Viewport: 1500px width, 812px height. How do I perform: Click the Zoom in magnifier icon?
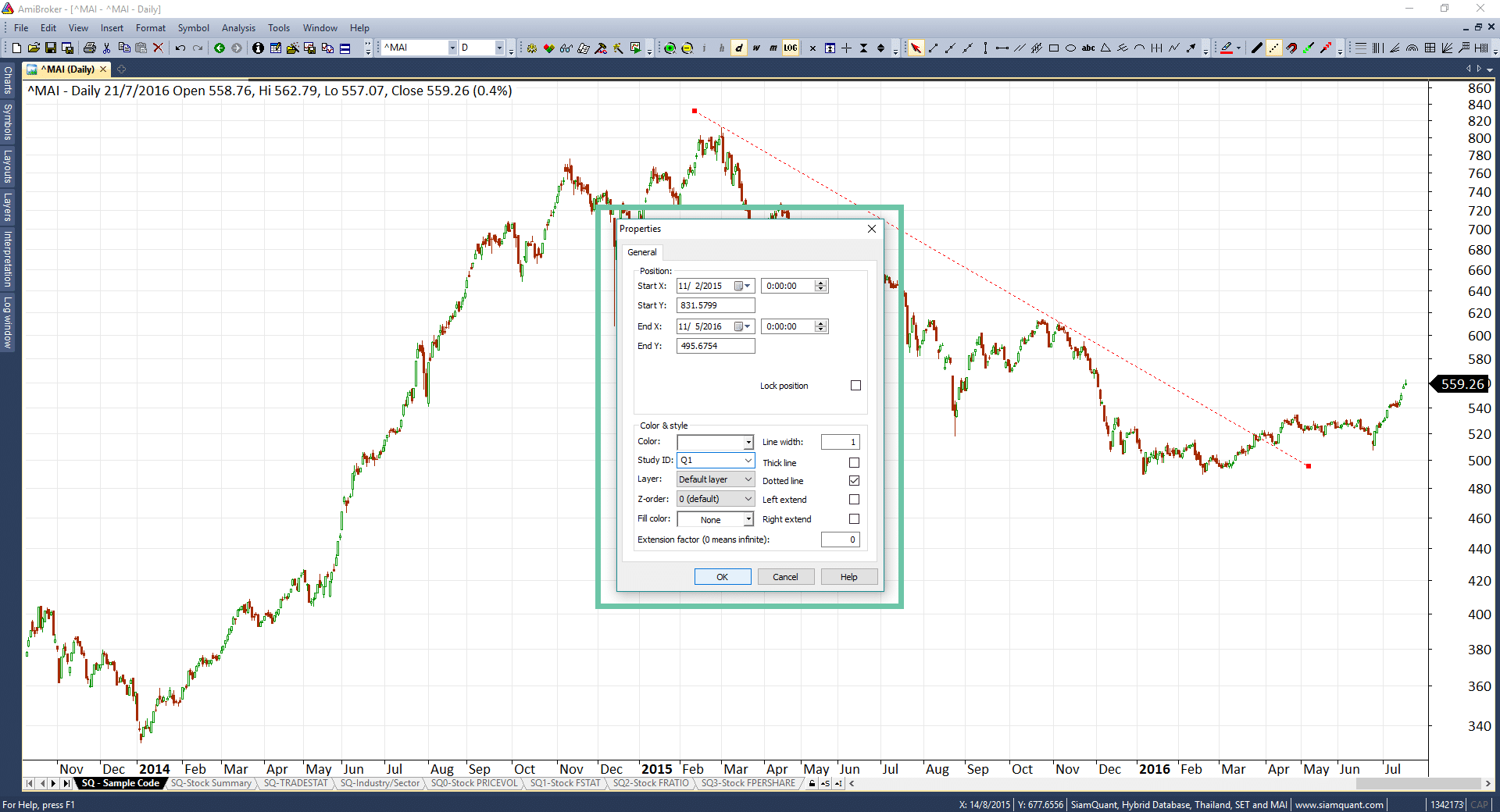click(x=670, y=48)
